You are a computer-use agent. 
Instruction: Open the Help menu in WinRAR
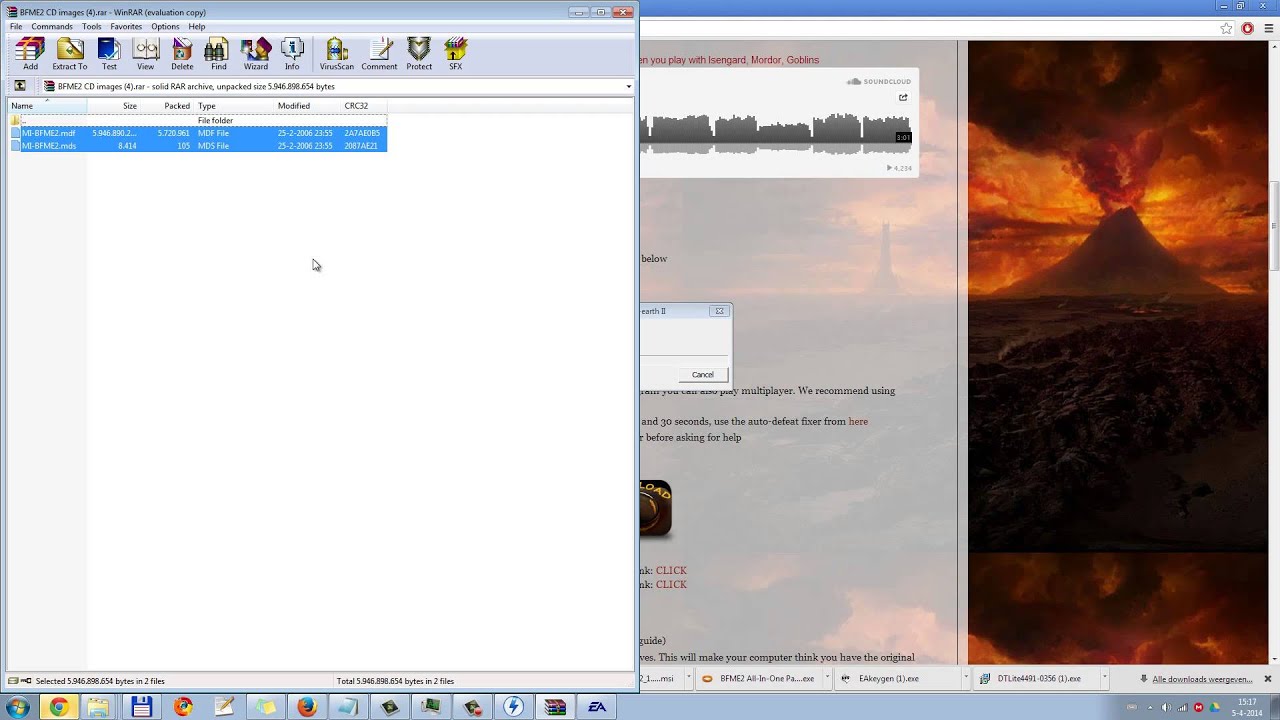(197, 26)
